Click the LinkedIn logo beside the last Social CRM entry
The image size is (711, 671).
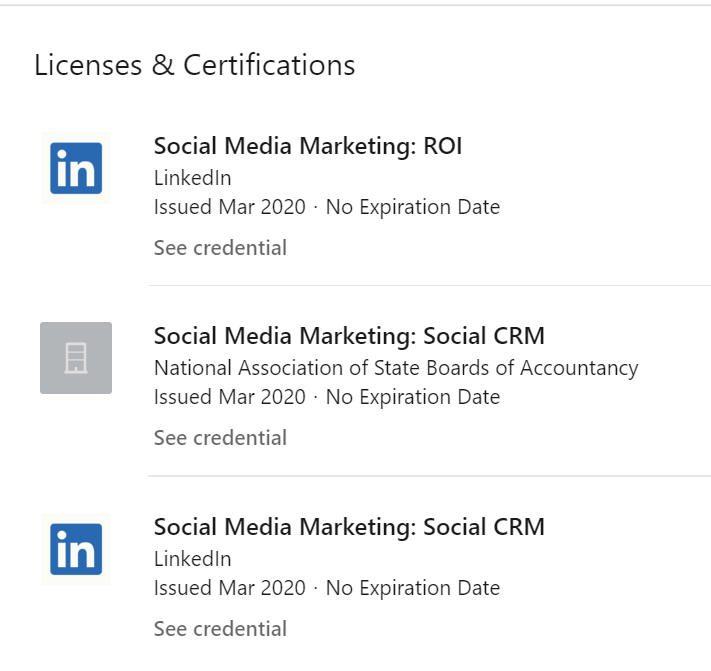tap(76, 549)
